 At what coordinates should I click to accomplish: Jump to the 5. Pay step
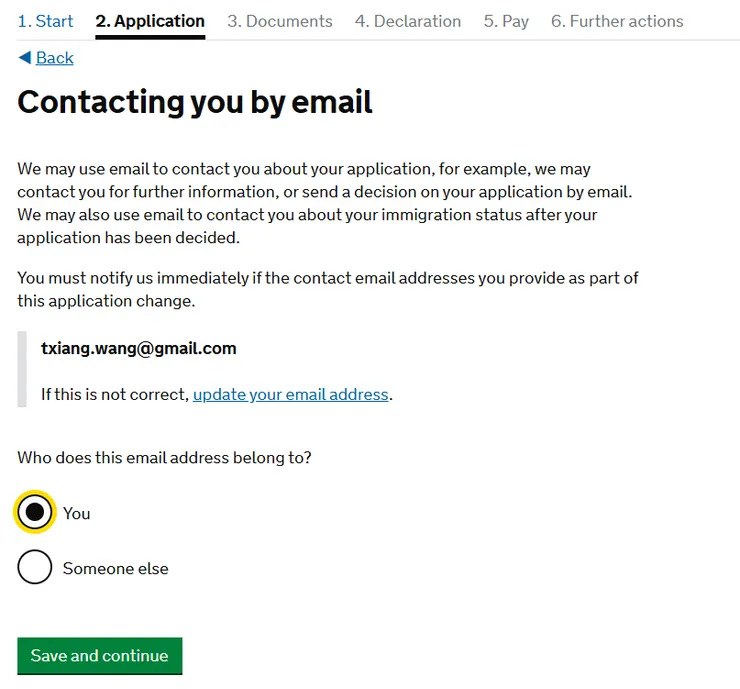(x=506, y=21)
